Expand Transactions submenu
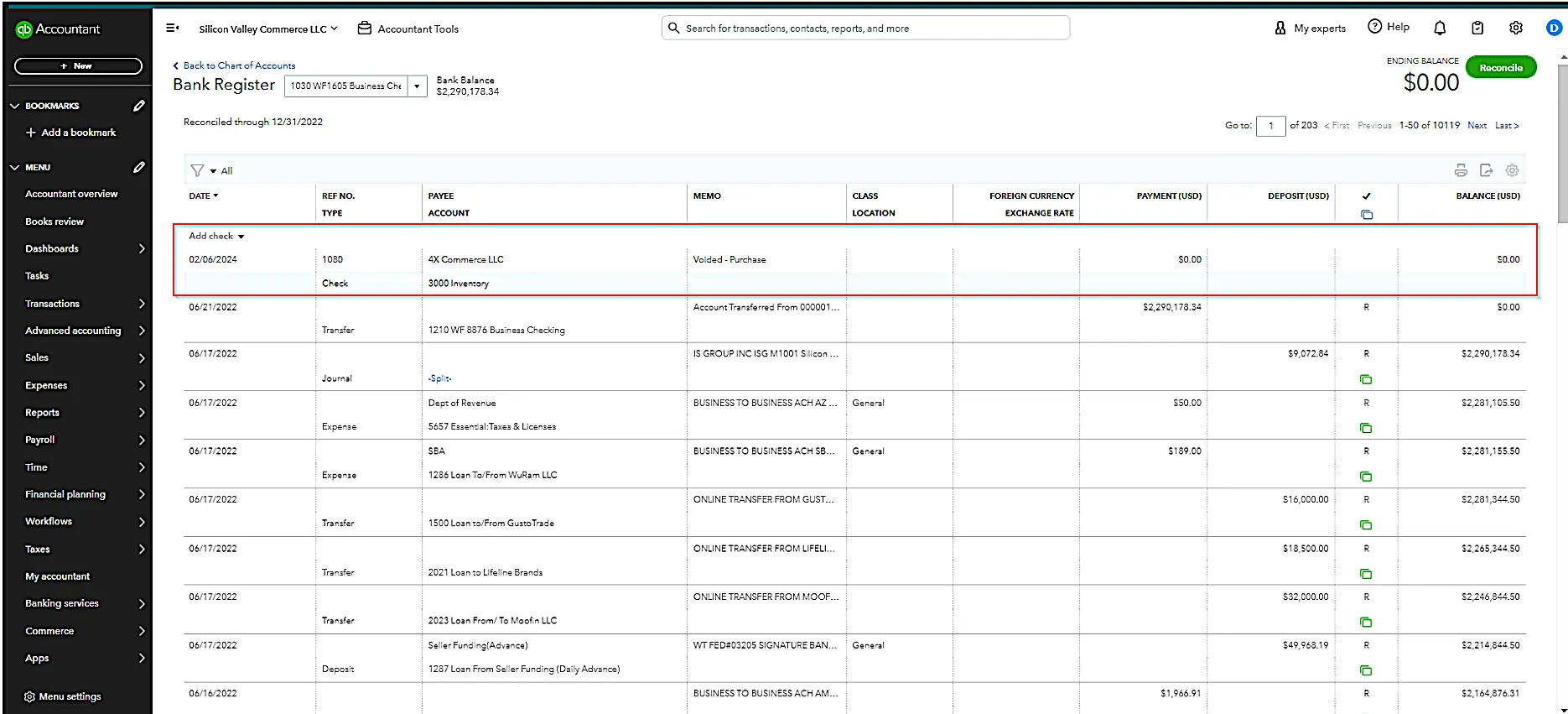1568x714 pixels. (142, 304)
